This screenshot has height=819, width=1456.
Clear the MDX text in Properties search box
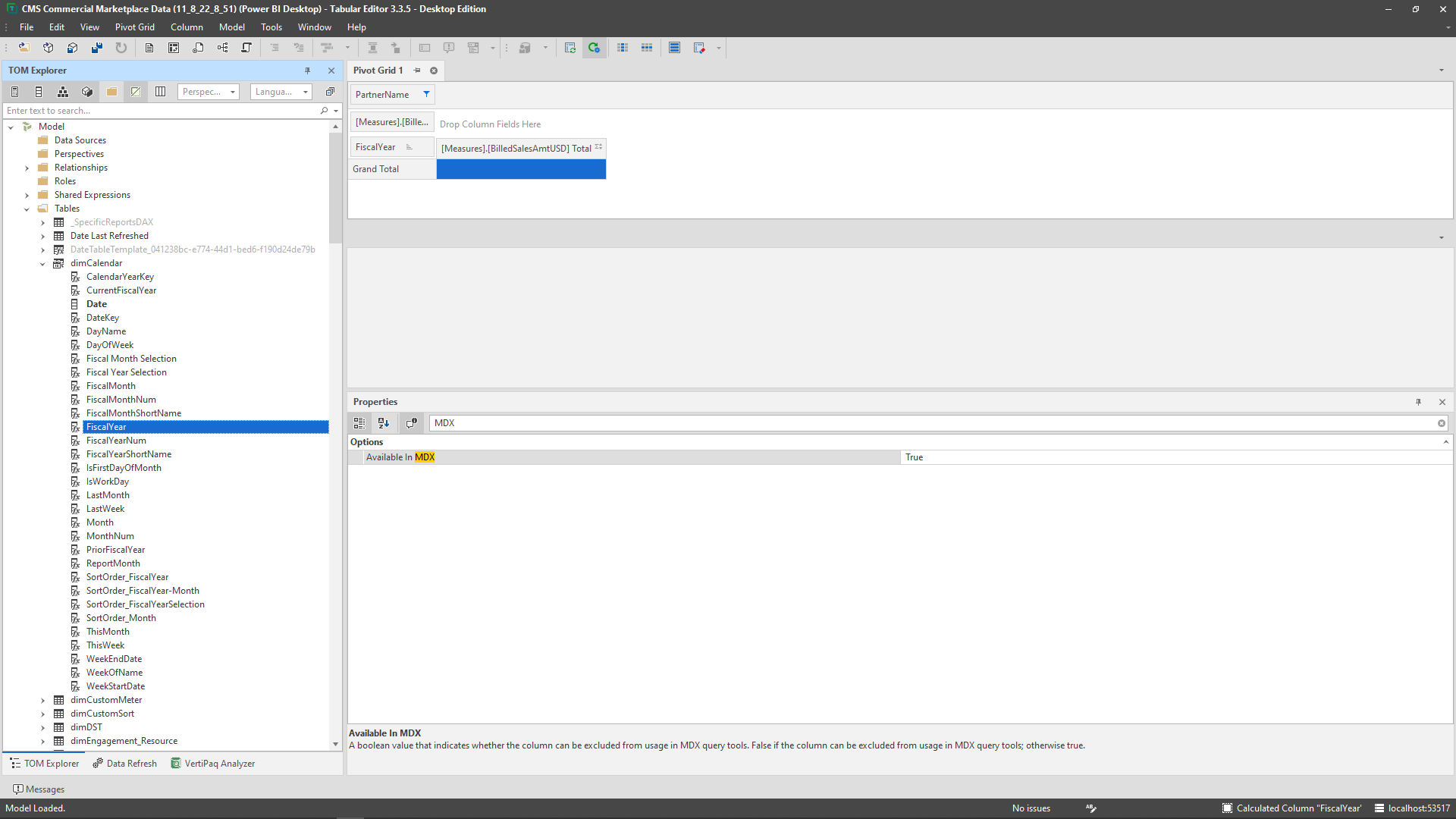[x=1442, y=423]
